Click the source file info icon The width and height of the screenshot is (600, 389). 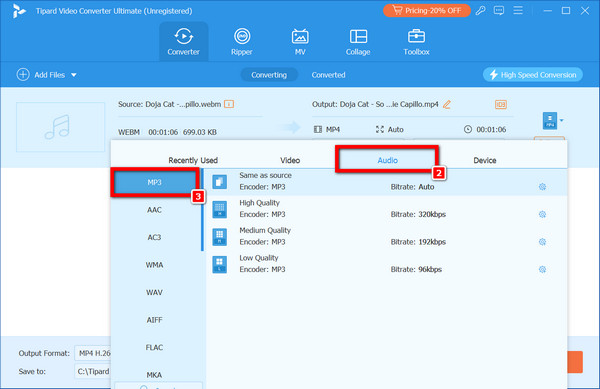click(229, 104)
